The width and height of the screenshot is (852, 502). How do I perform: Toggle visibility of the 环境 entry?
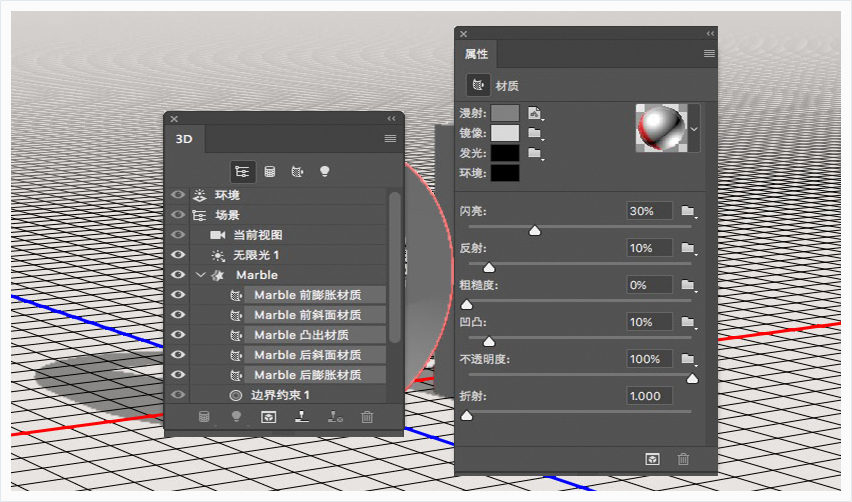(x=178, y=194)
